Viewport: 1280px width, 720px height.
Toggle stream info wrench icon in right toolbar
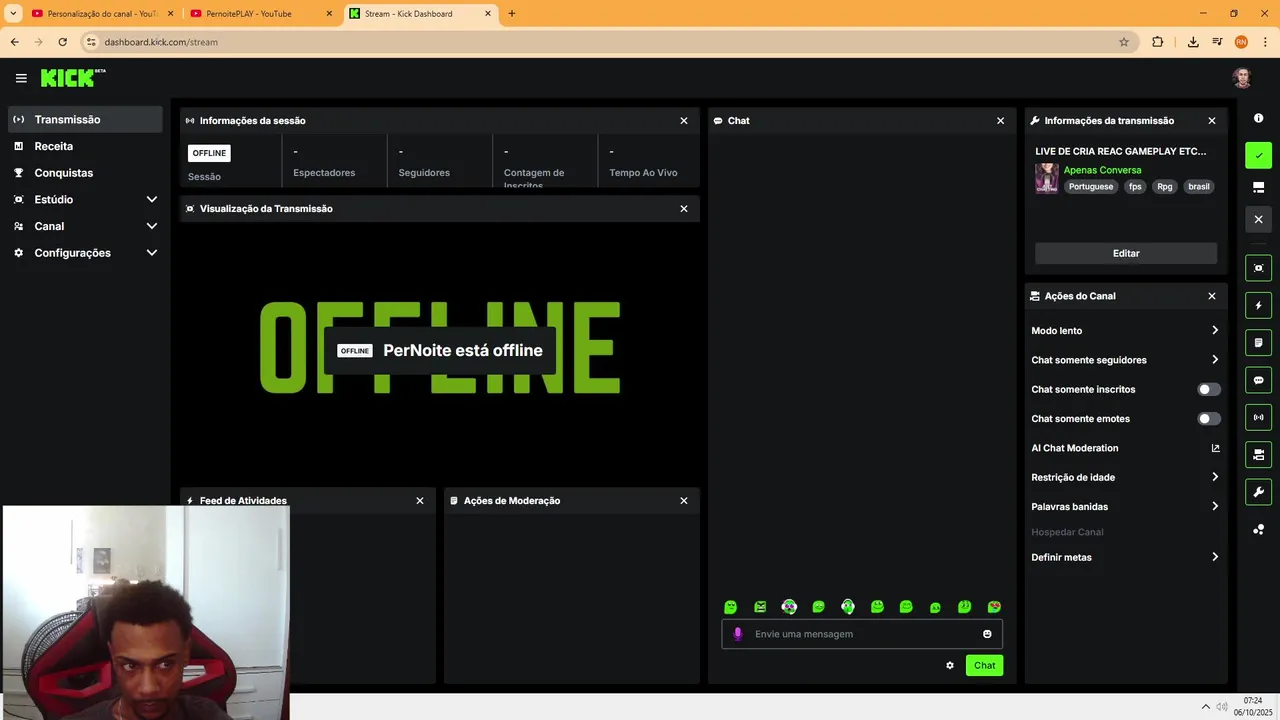click(x=1258, y=492)
